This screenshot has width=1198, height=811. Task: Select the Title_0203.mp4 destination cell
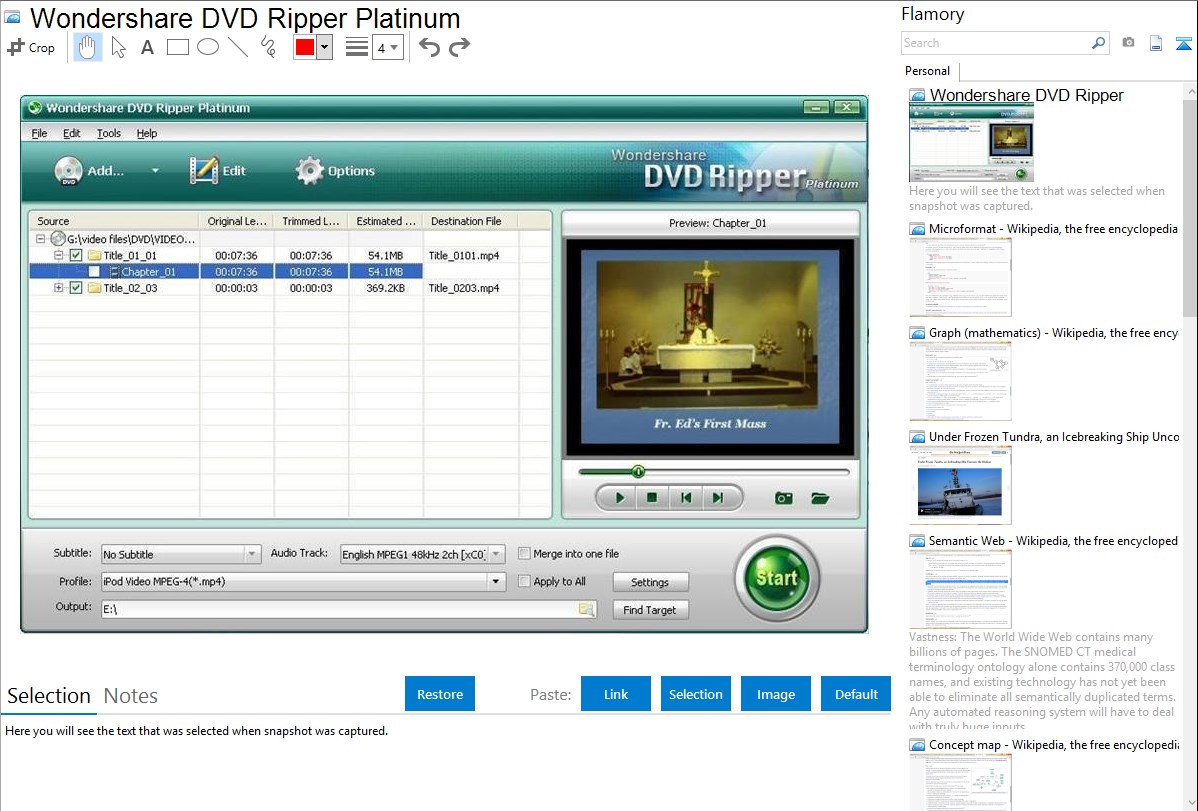[x=464, y=288]
